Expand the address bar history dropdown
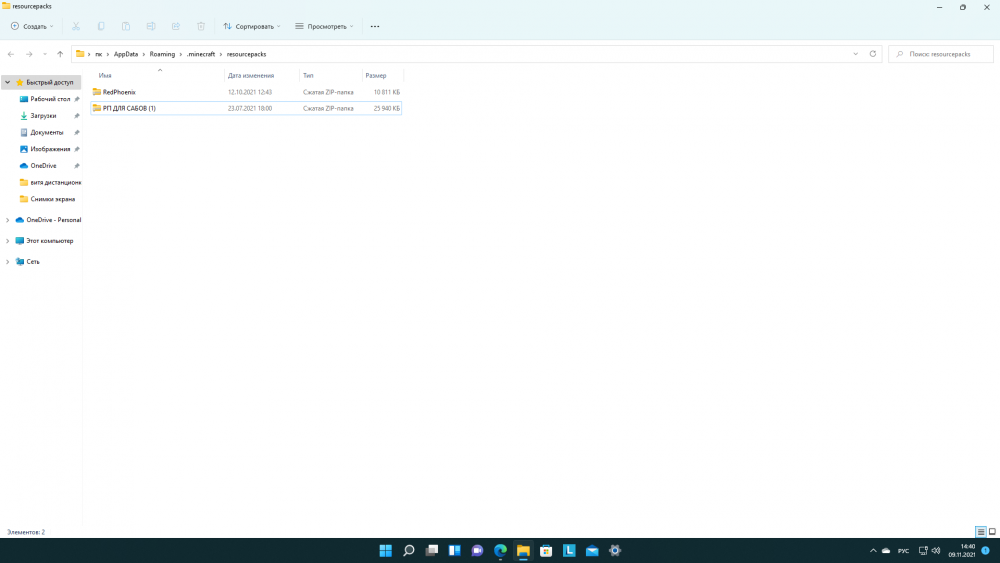The image size is (1000, 563). [x=855, y=54]
